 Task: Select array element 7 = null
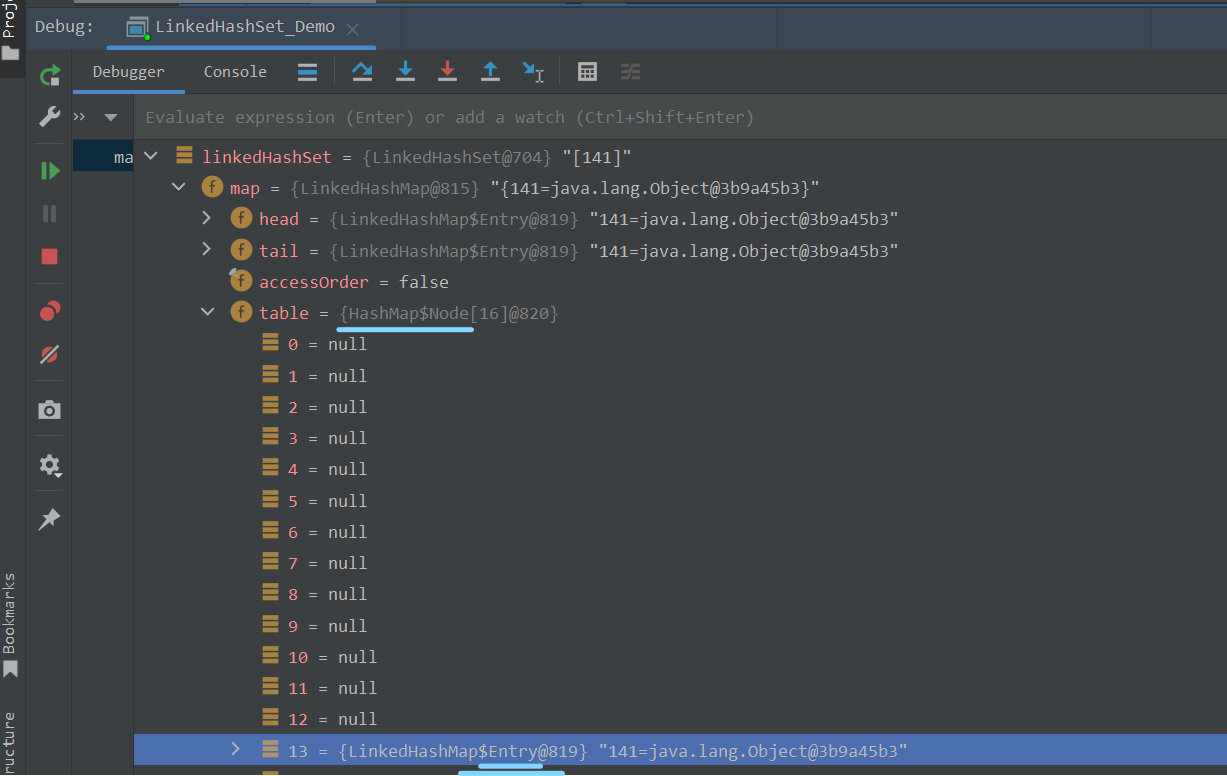[x=680, y=563]
